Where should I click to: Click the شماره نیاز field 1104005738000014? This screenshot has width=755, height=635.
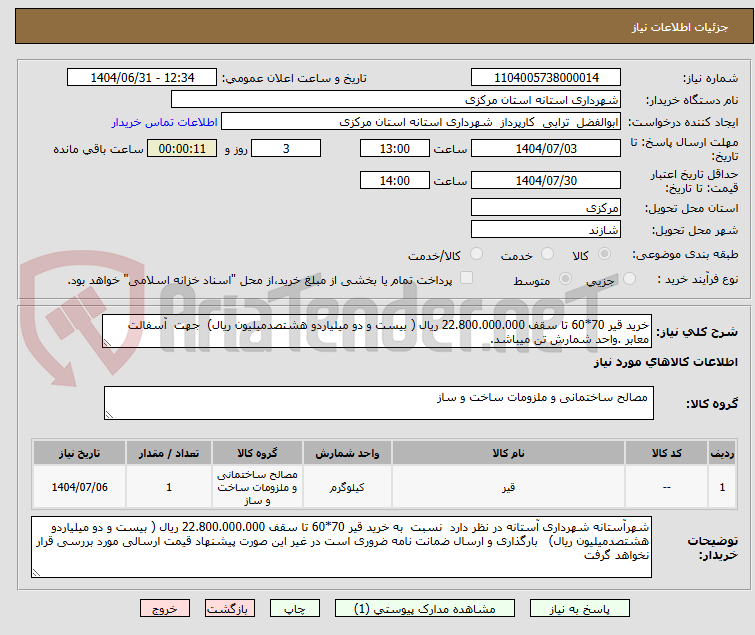point(546,78)
